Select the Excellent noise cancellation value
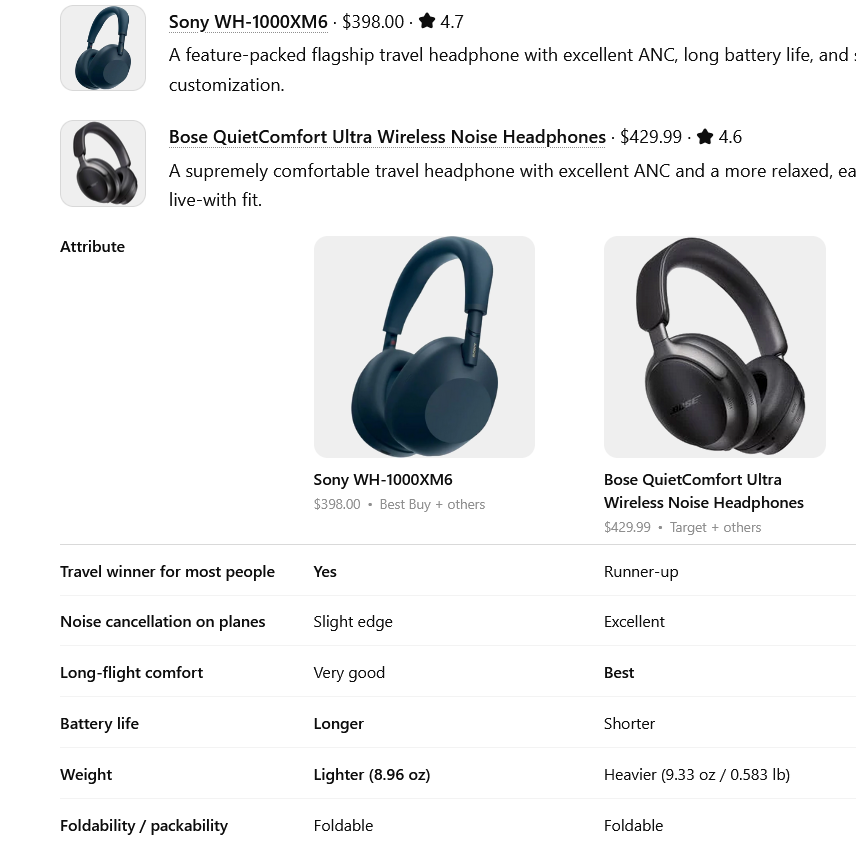 634,621
